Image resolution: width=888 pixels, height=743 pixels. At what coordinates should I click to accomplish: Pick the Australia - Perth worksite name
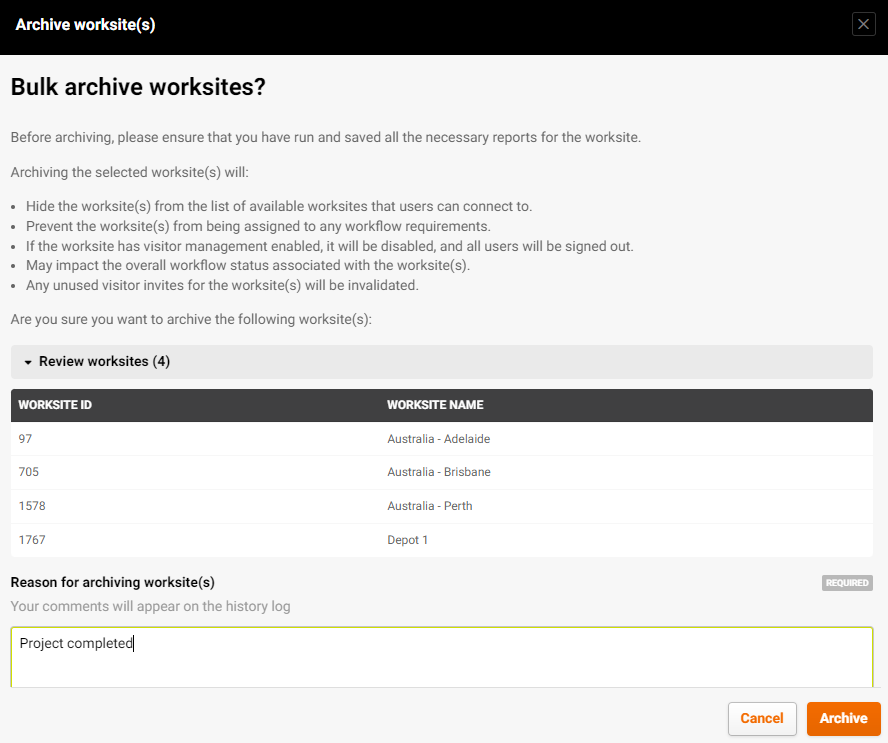pyautogui.click(x=429, y=506)
